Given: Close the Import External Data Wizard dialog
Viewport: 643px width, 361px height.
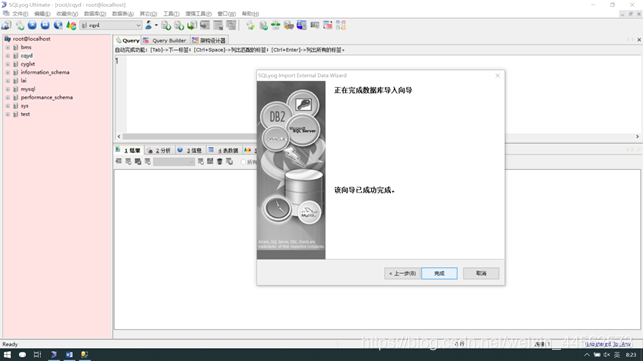Looking at the screenshot, I should [x=497, y=75].
